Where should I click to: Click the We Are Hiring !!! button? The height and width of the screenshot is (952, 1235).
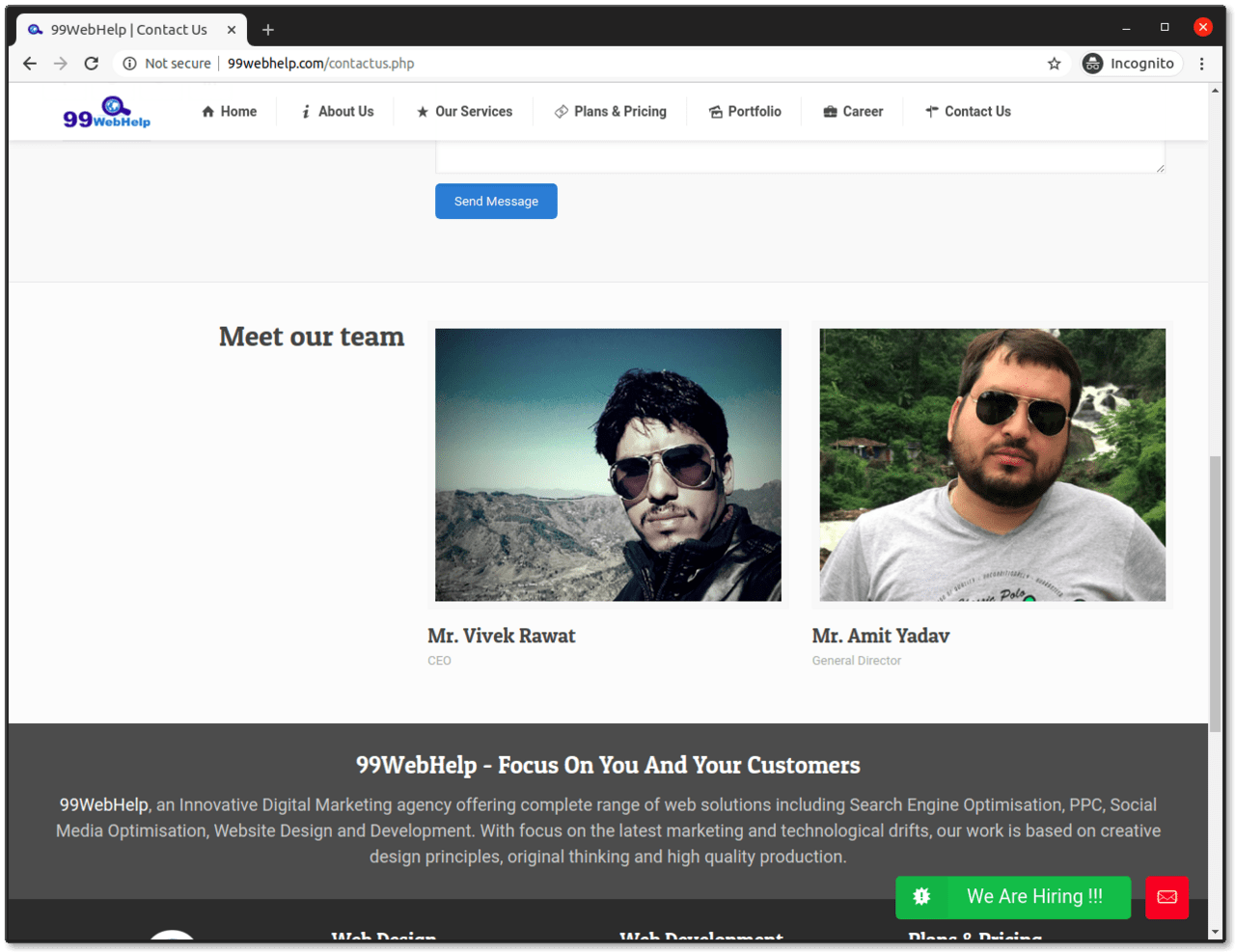coord(1013,897)
